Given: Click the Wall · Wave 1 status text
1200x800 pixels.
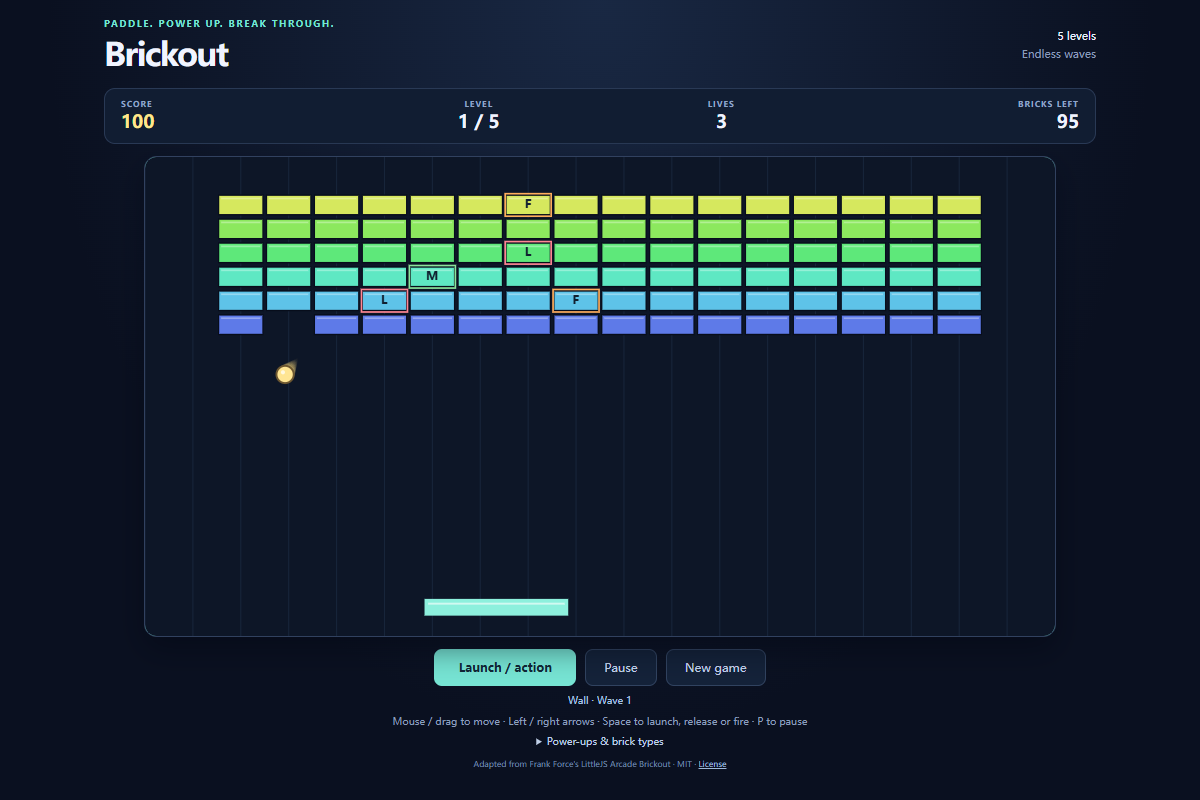Looking at the screenshot, I should 600,701.
